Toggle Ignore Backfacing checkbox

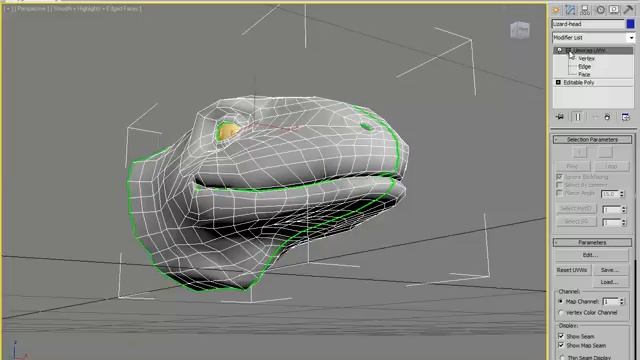(559, 177)
